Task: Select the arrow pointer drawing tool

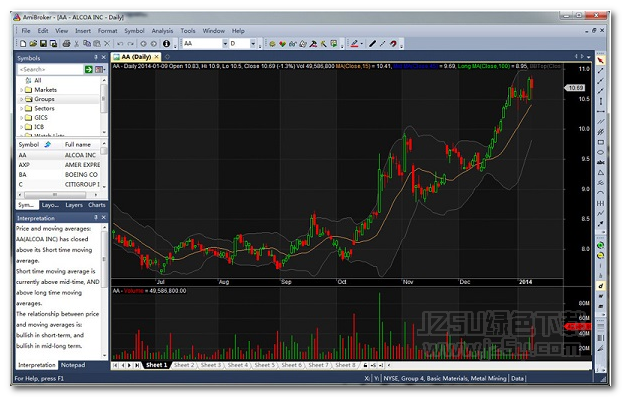Action: pos(601,60)
